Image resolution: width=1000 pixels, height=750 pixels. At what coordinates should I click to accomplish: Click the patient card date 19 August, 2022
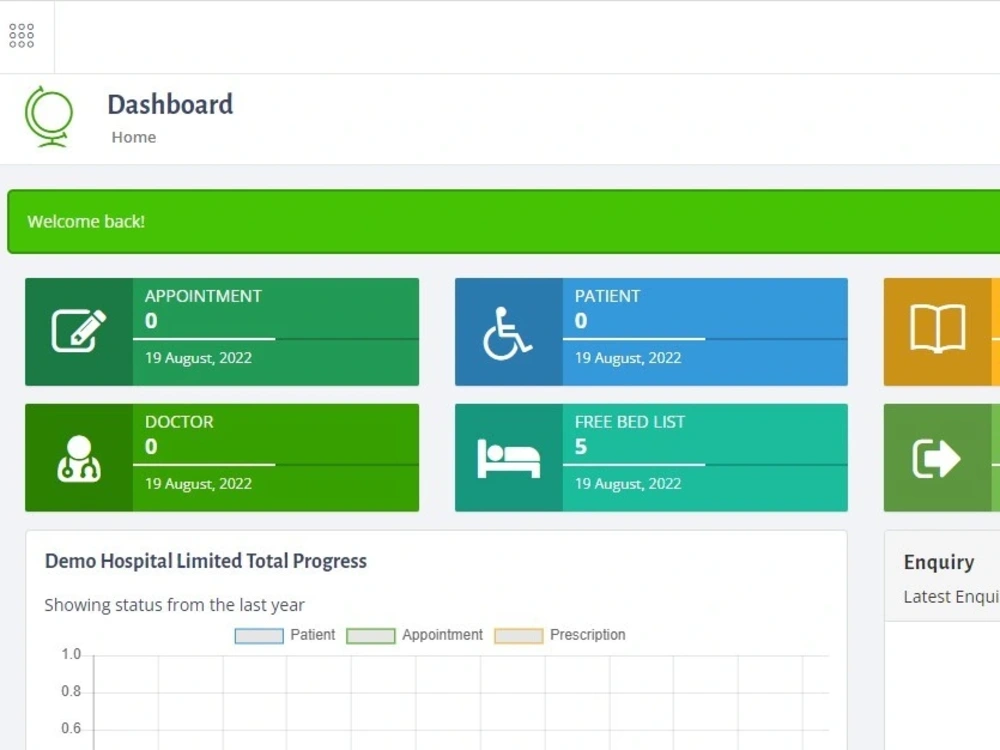(628, 358)
